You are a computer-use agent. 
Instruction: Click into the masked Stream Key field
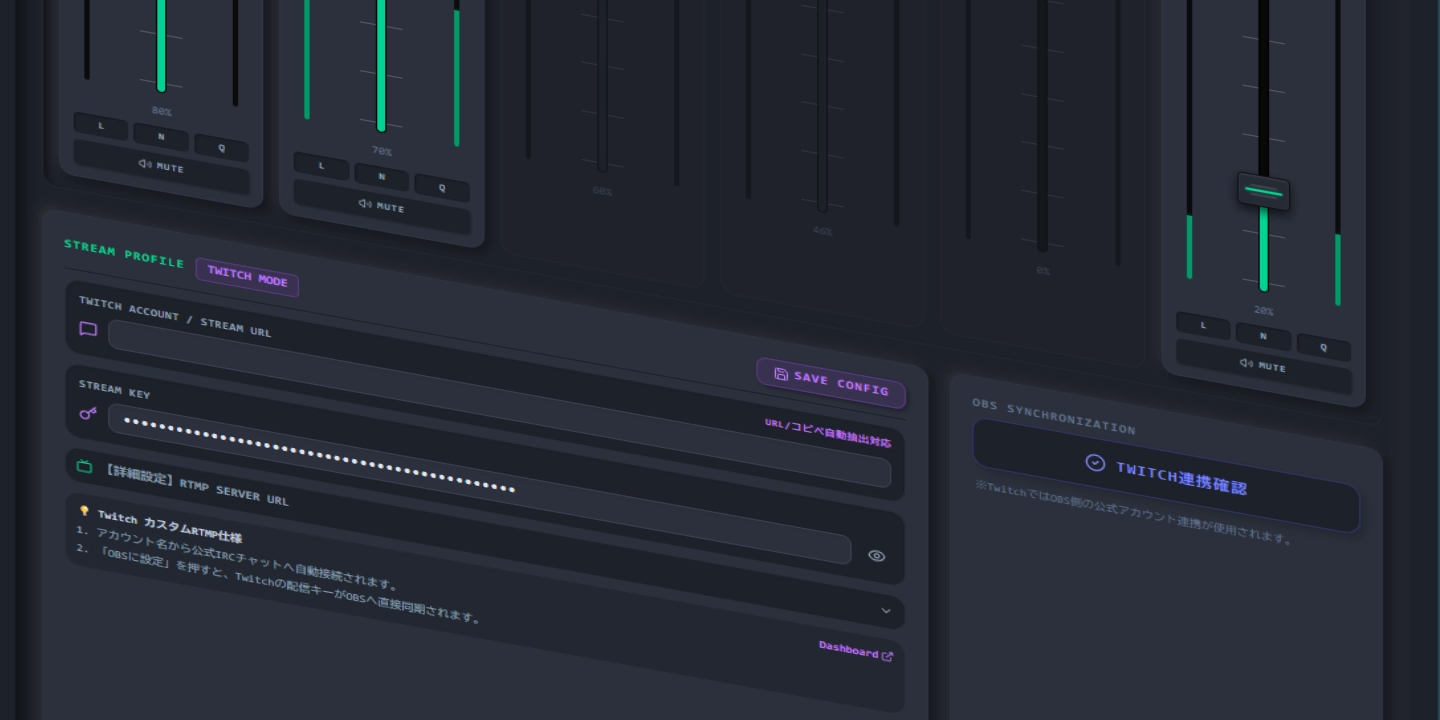pos(480,483)
